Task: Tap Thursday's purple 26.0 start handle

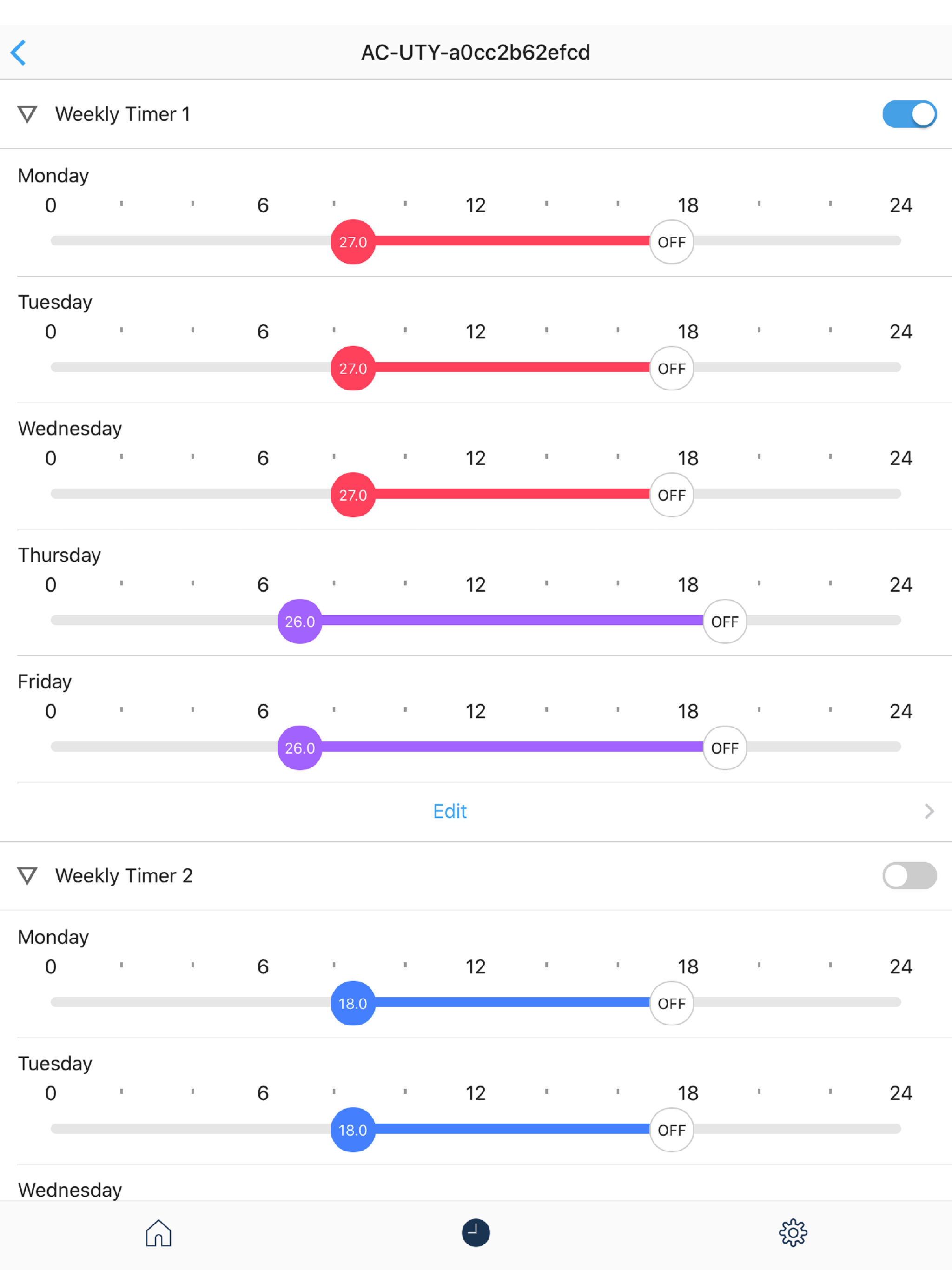Action: pyautogui.click(x=300, y=621)
